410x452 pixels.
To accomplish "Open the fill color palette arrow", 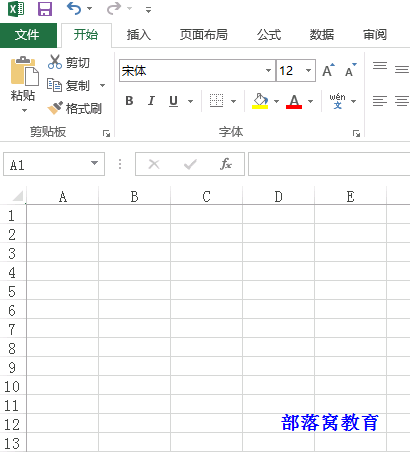I will 276,101.
